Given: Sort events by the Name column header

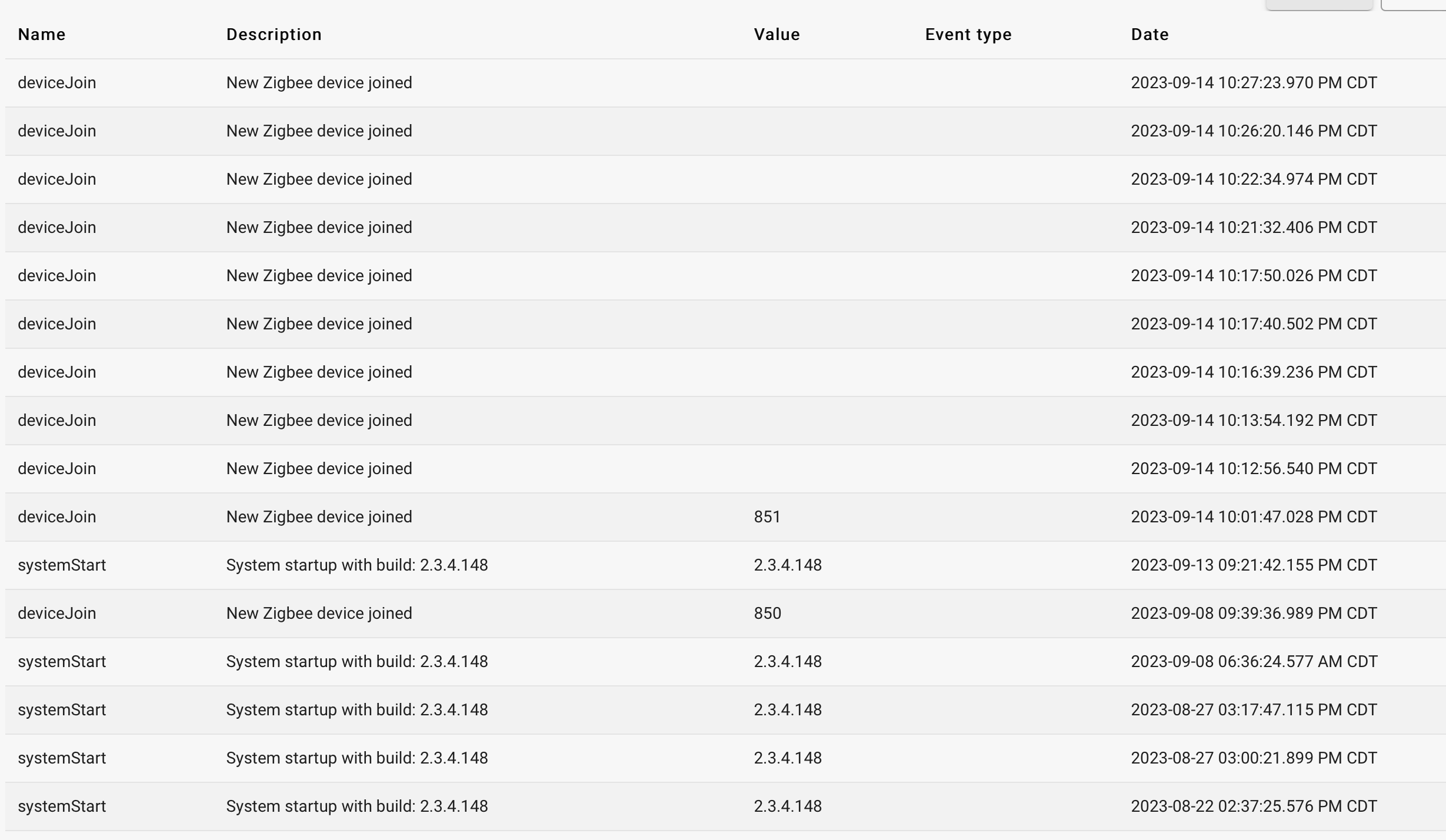Looking at the screenshot, I should click(41, 35).
